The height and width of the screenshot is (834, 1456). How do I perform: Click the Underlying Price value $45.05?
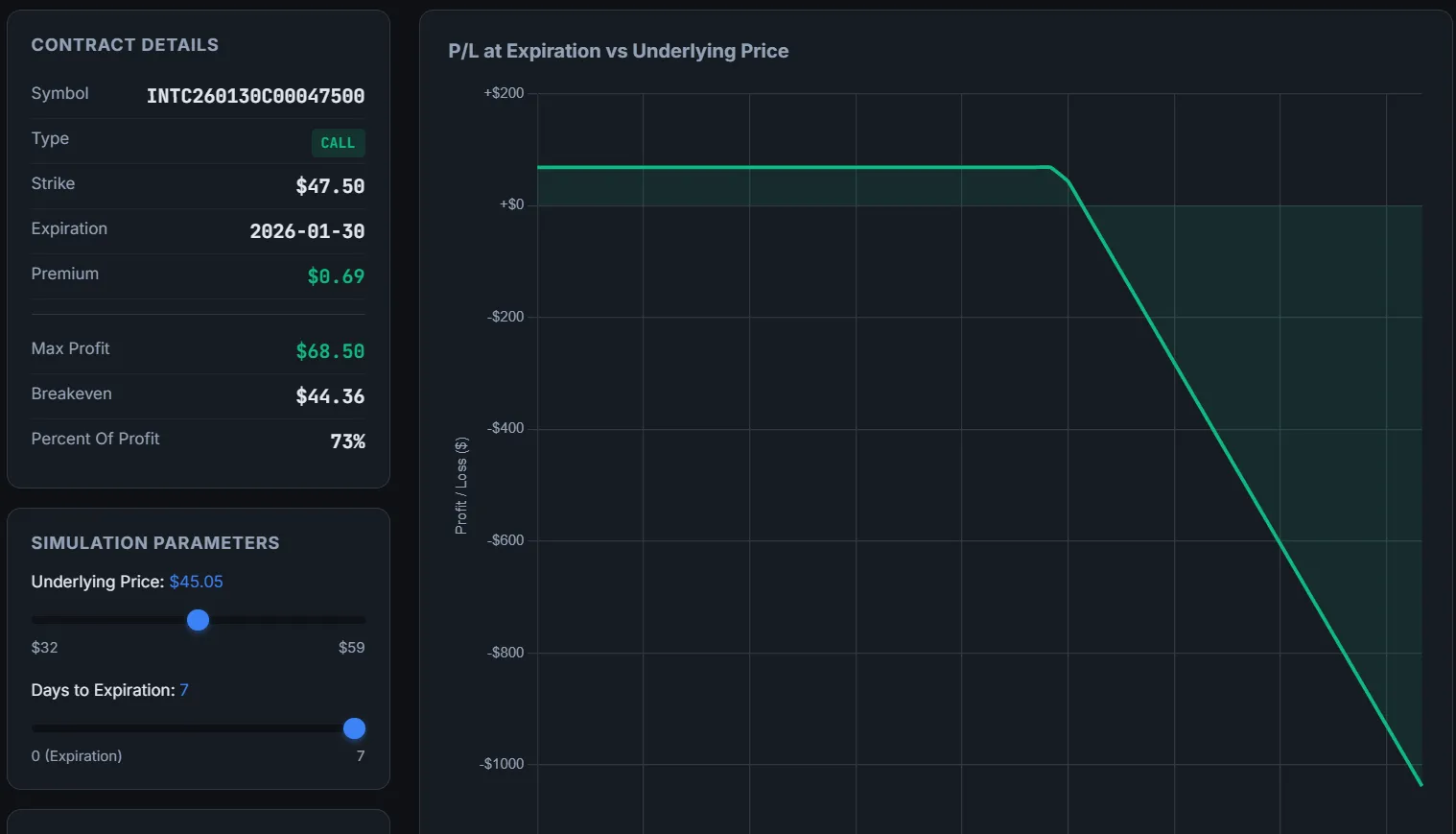[x=197, y=582]
